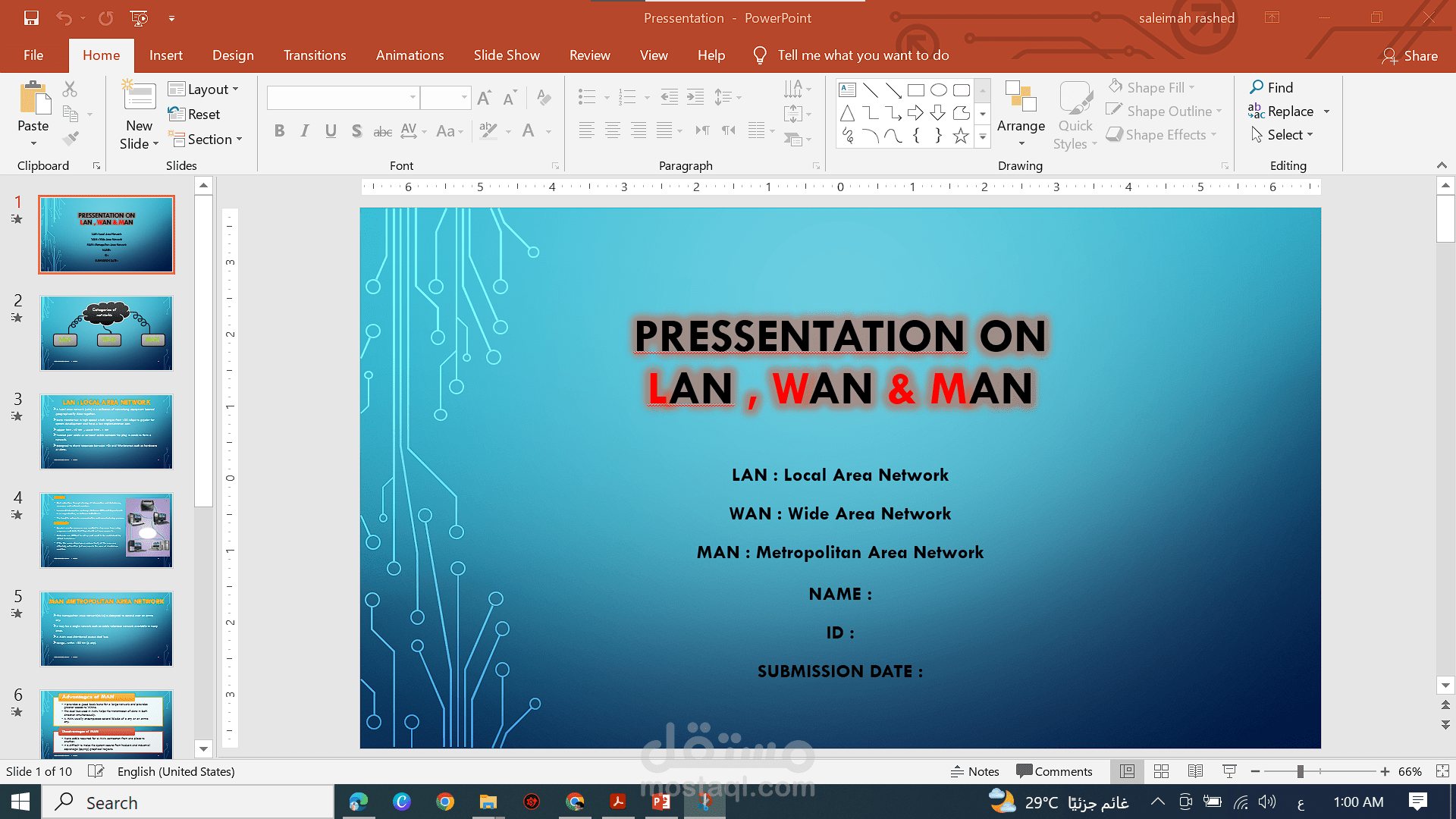Apply underline to selected text

coord(331,130)
